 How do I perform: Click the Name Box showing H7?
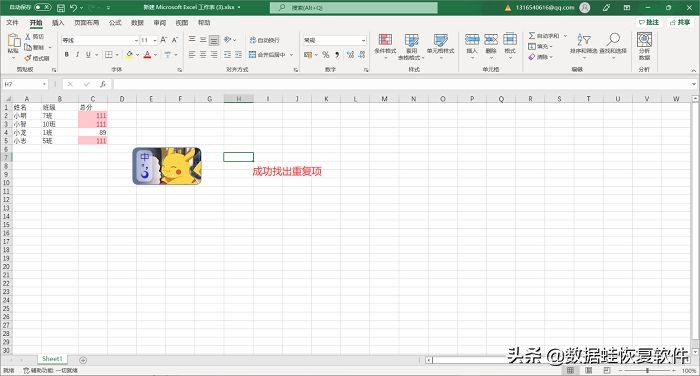pyautogui.click(x=25, y=84)
